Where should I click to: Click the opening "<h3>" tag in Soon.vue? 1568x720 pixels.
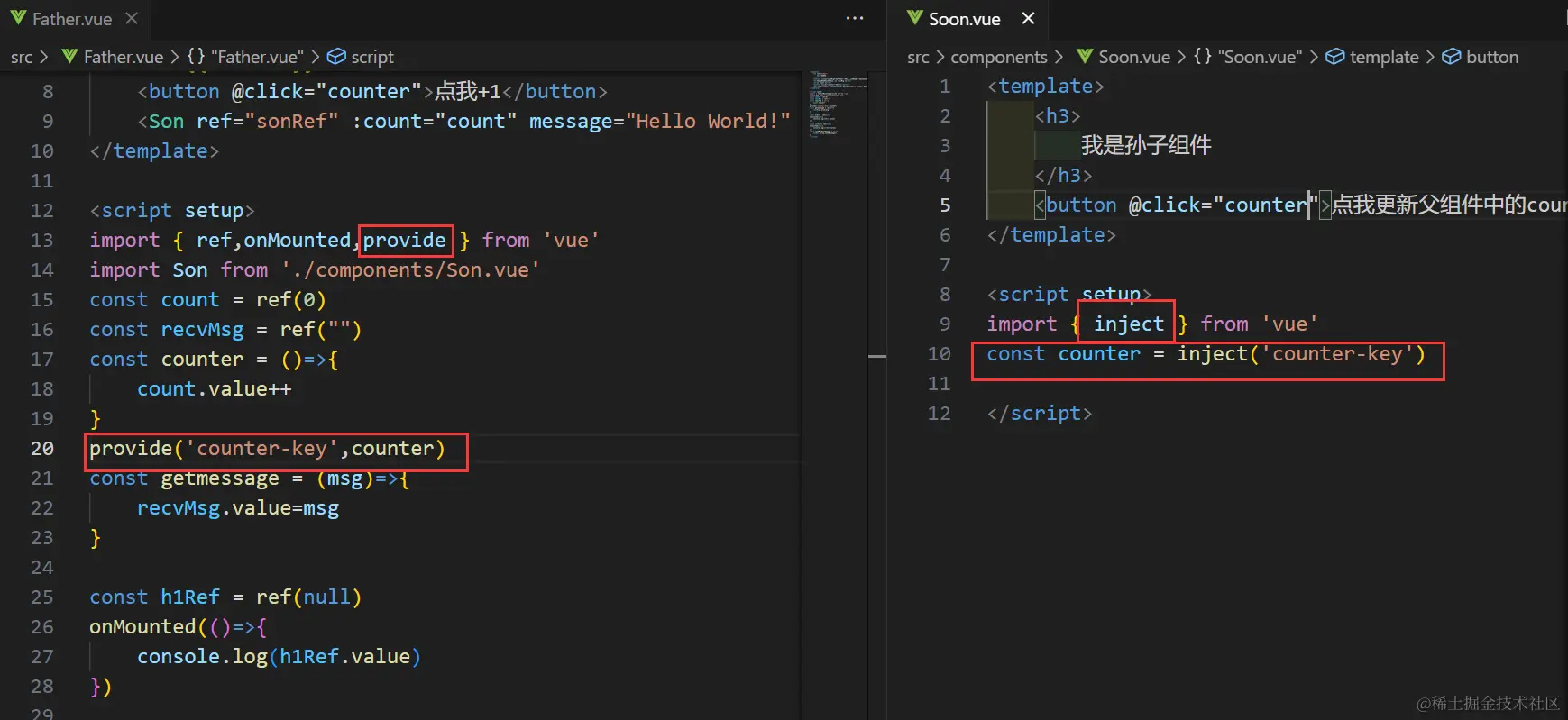click(x=1058, y=116)
